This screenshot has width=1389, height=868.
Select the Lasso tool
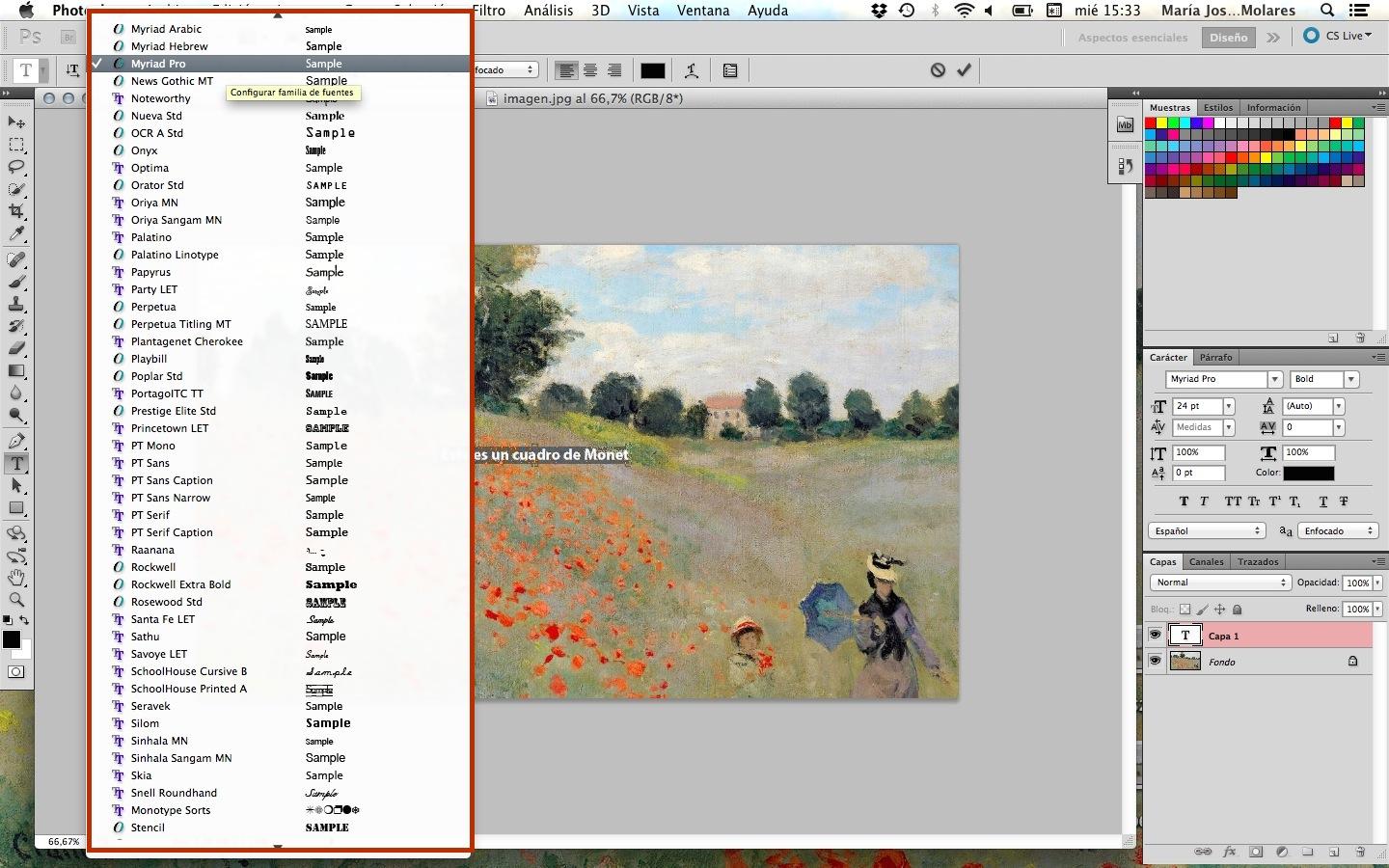click(16, 167)
